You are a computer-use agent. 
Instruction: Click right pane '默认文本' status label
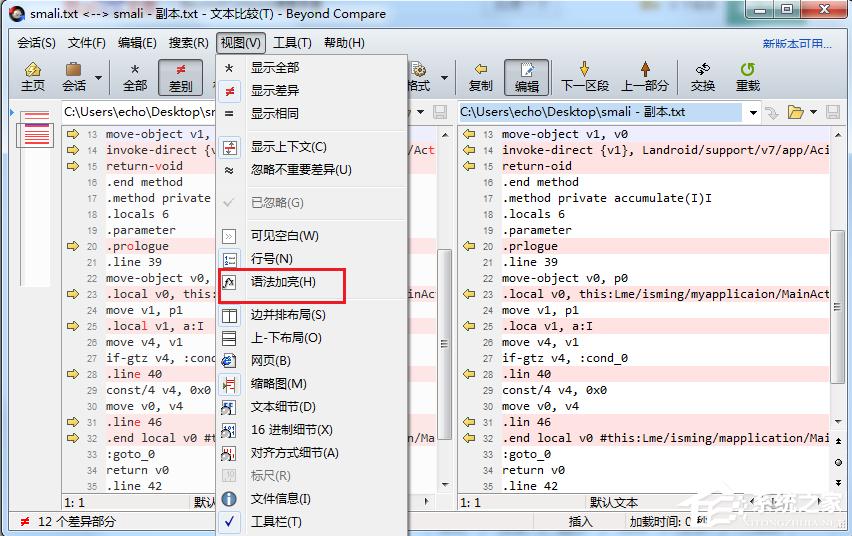tap(613, 502)
